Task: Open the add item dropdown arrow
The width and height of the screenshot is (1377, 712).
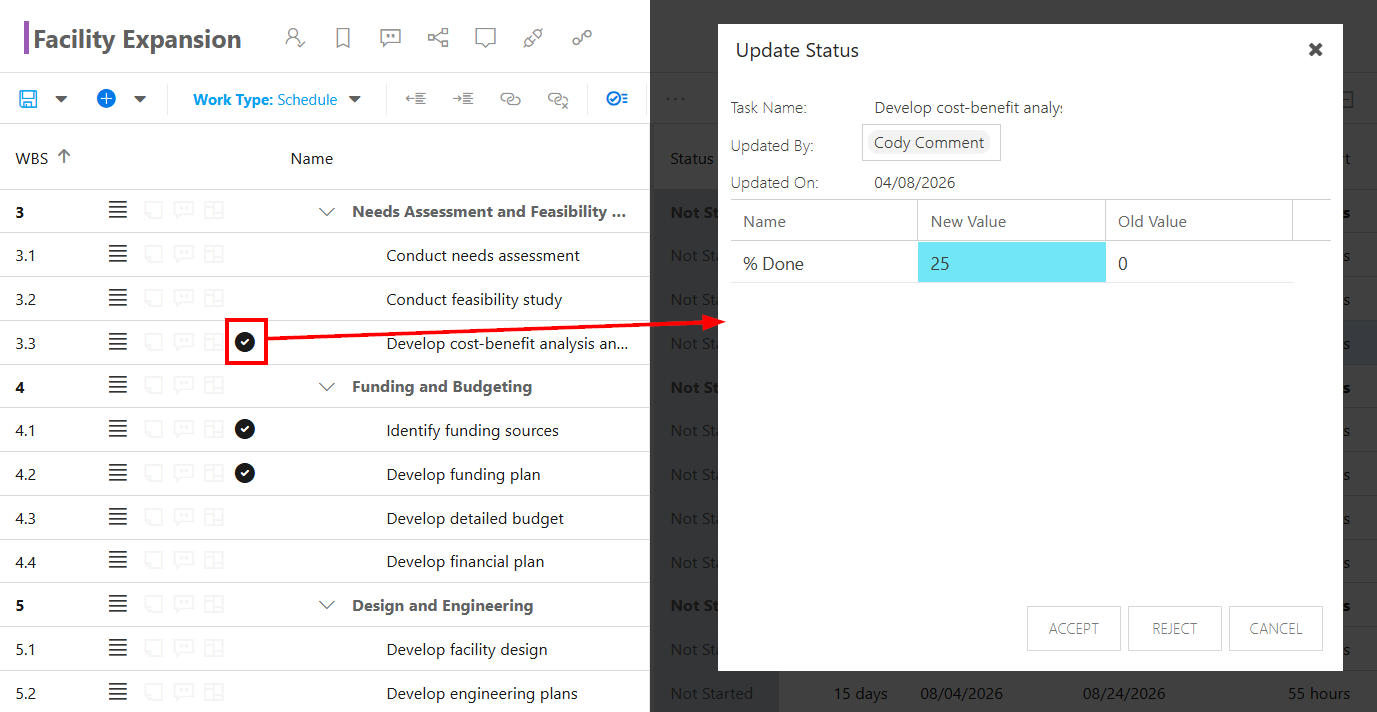Action: click(140, 99)
